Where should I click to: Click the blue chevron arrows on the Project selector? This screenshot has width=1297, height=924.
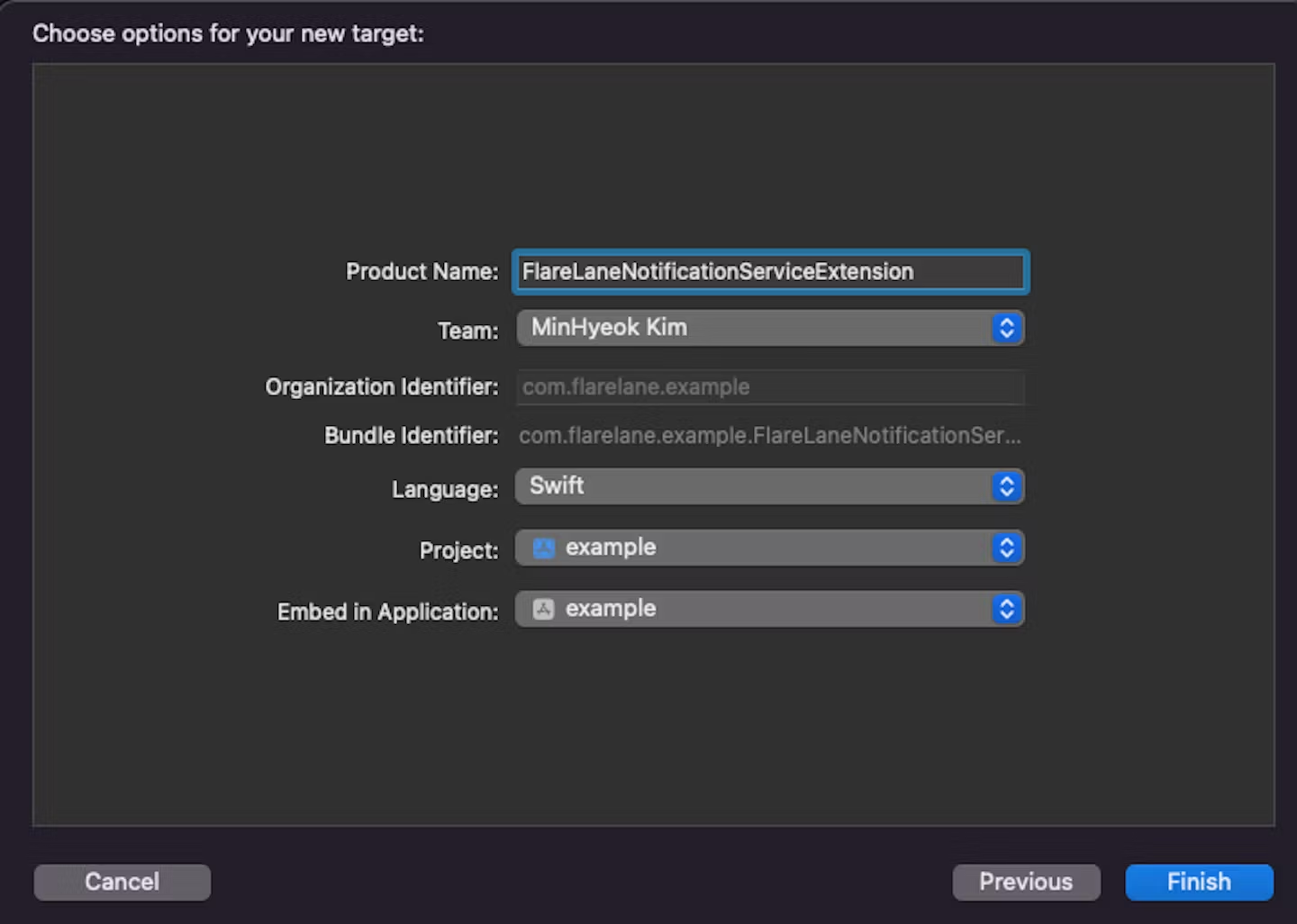[x=1006, y=548]
